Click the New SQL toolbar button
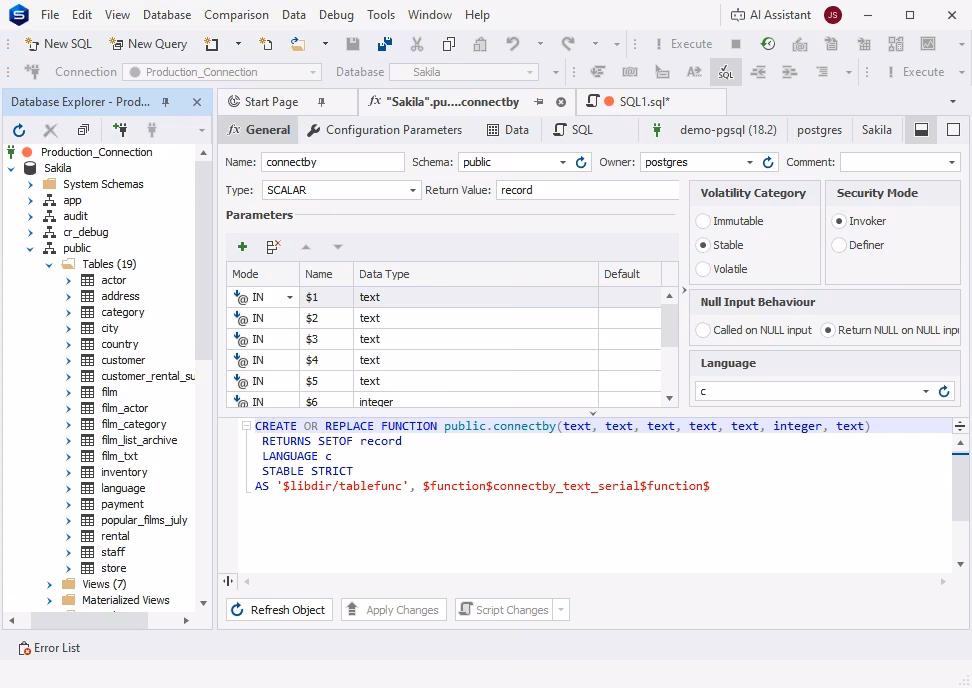The height and width of the screenshot is (688, 972). pyautogui.click(x=58, y=44)
